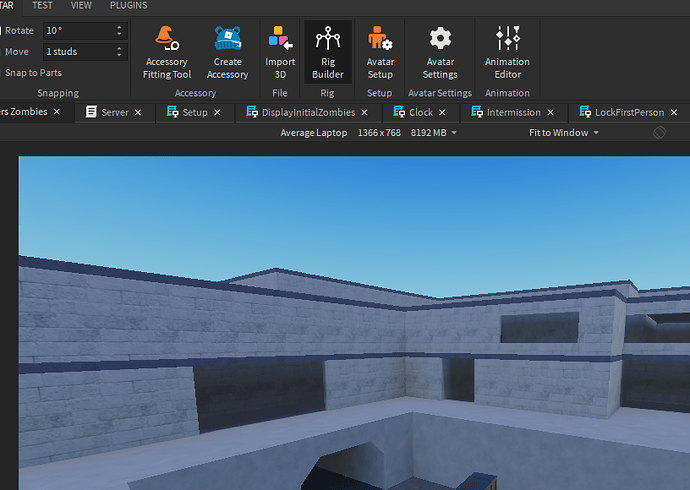The width and height of the screenshot is (690, 490).
Task: Toggle Snap to Parts option
Action: click(x=31, y=73)
